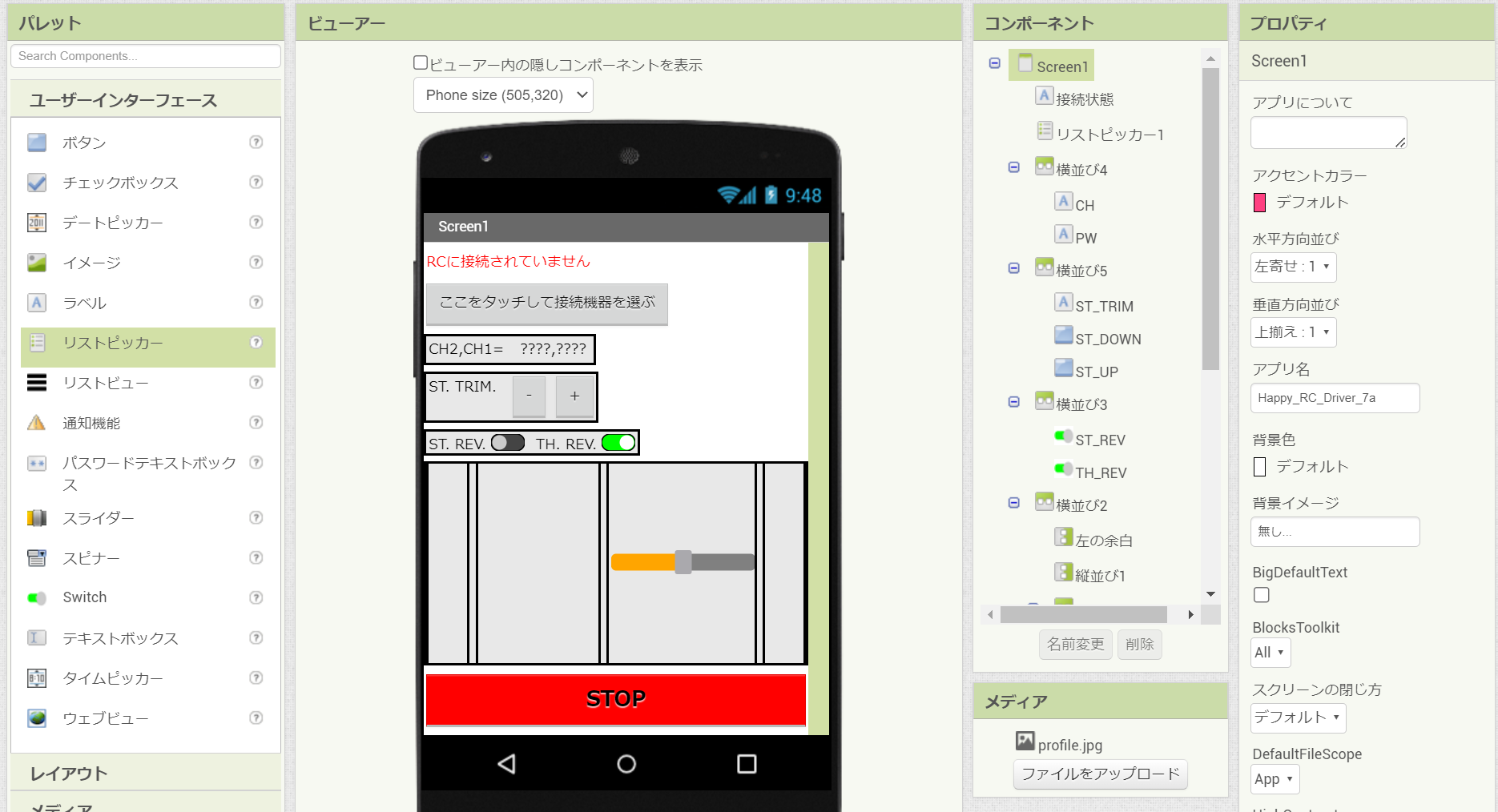This screenshot has width=1498, height=812.
Task: Click the 背景イメージ field
Action: [x=1335, y=532]
